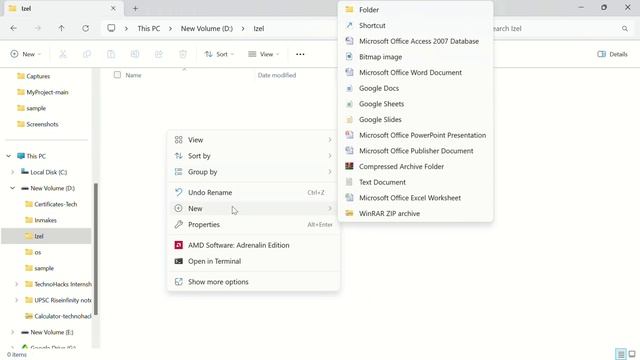This screenshot has height=360, width=640.
Task: Create a new Bitmap image
Action: (x=416, y=57)
